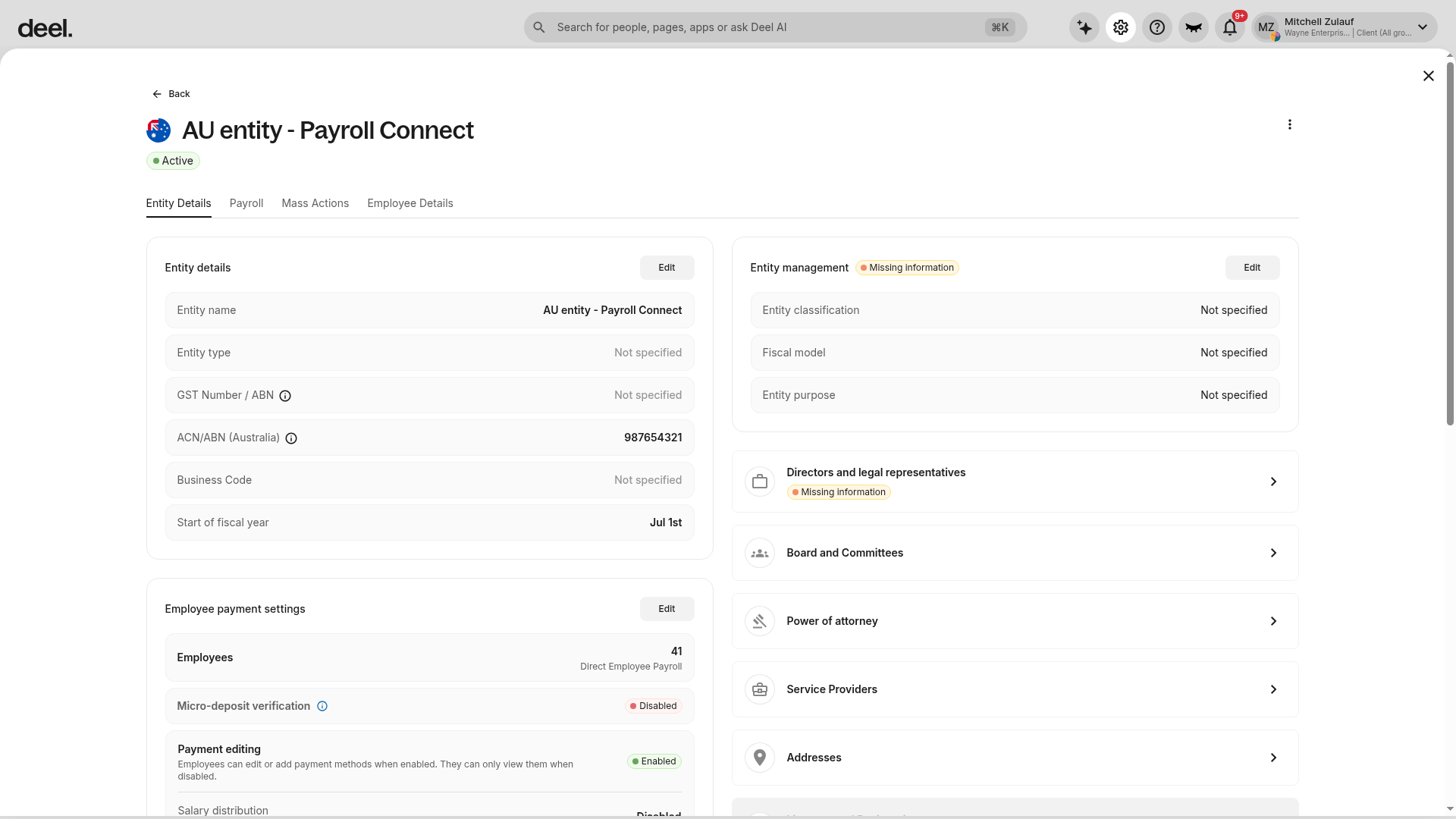Click Entity purpose Not specified value
Viewport: 1456px width, 819px height.
[x=1234, y=395]
